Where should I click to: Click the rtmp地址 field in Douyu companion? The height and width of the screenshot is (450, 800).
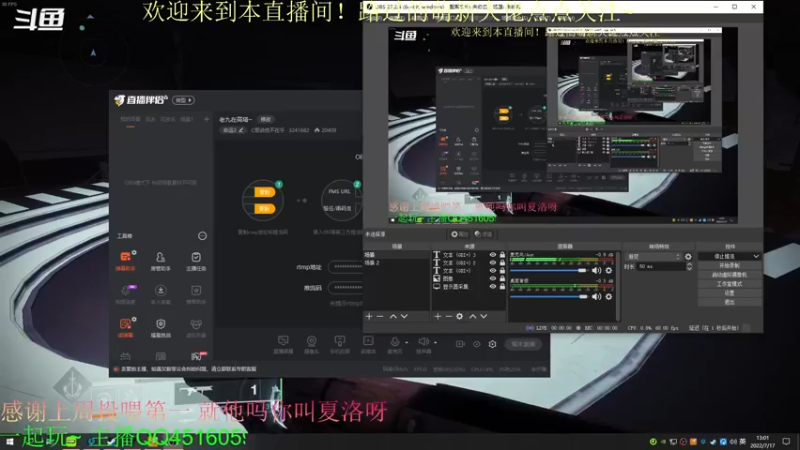pos(345,267)
